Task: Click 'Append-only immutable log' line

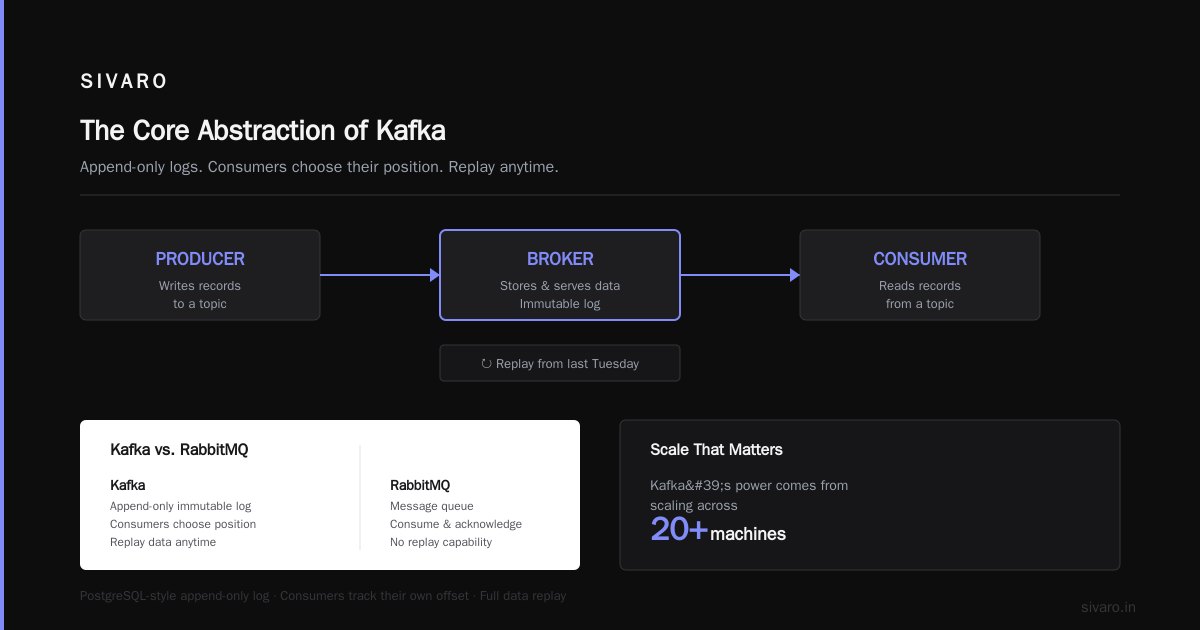Action: point(181,506)
